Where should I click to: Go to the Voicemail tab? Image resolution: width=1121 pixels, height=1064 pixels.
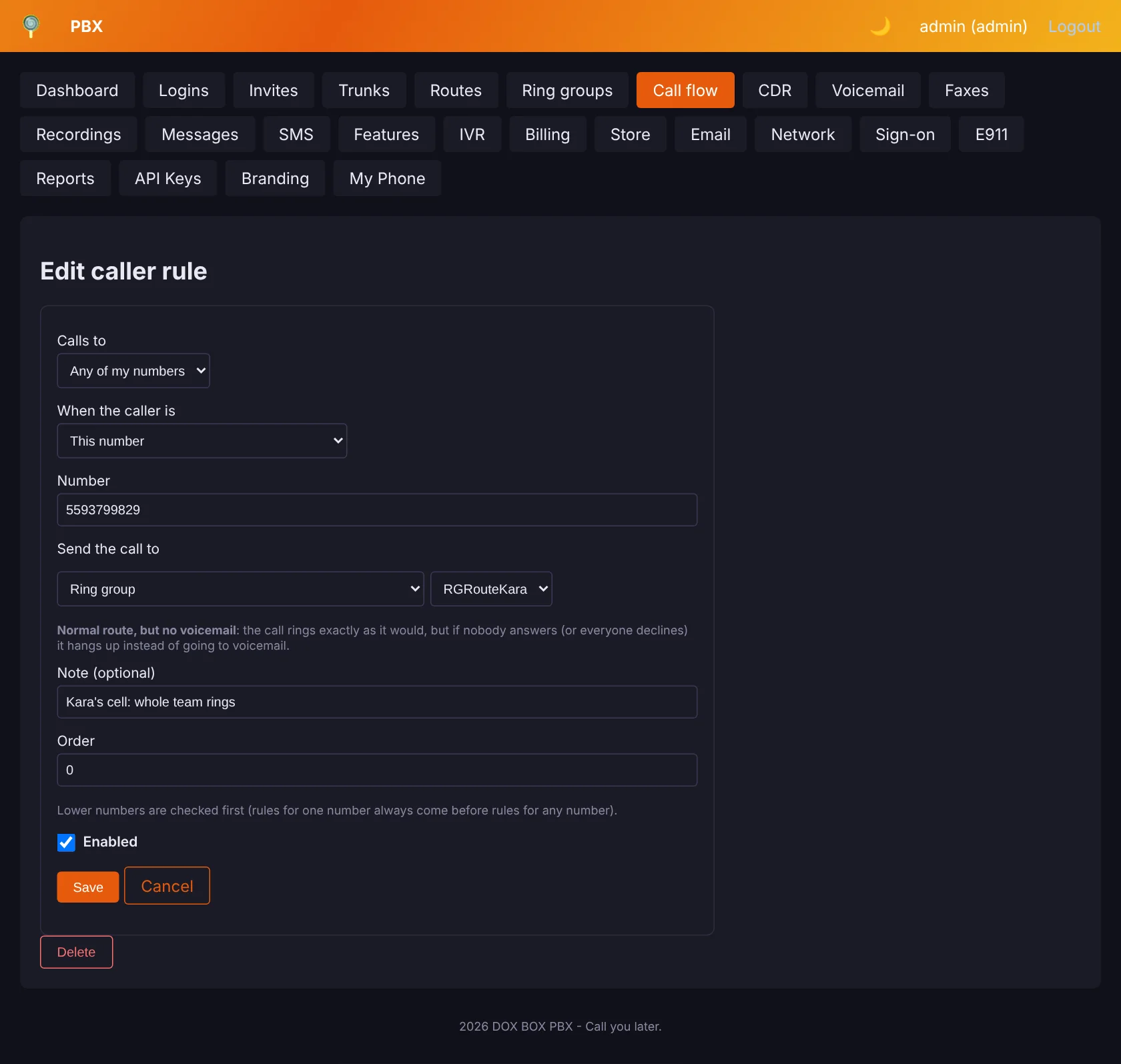868,90
